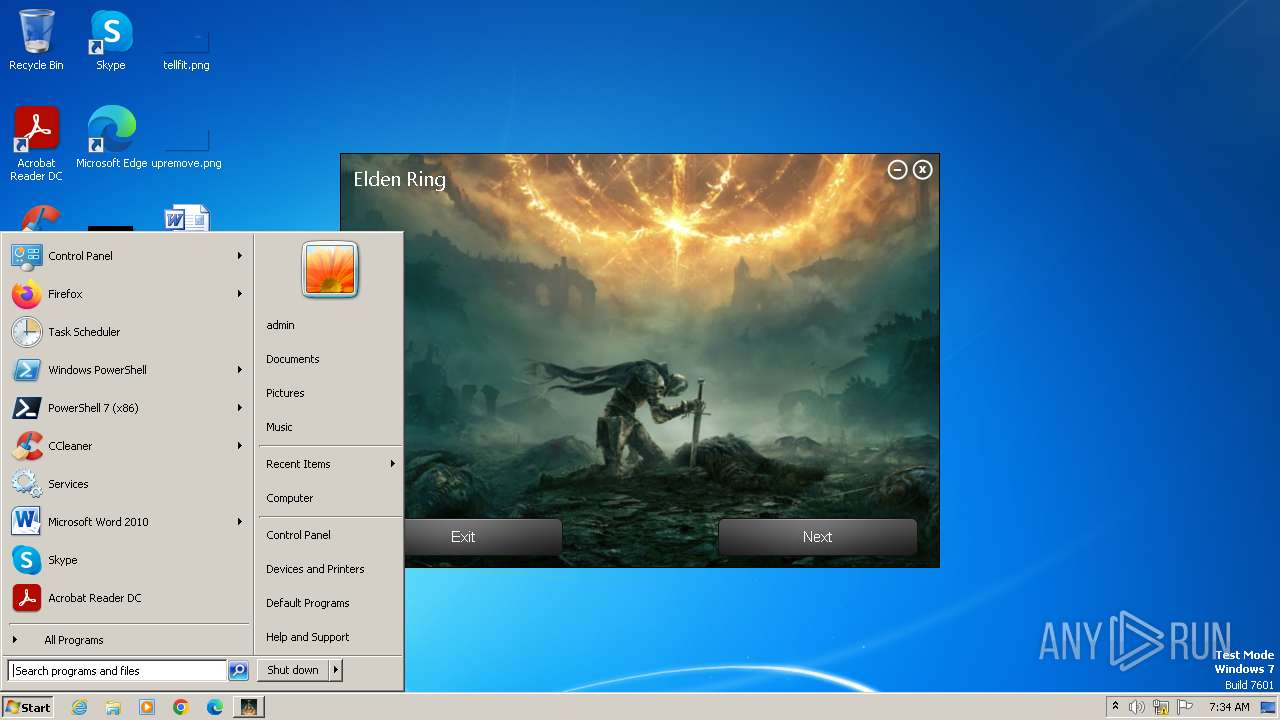Select Recycle Bin desktop icon
The height and width of the screenshot is (720, 1280).
36,40
